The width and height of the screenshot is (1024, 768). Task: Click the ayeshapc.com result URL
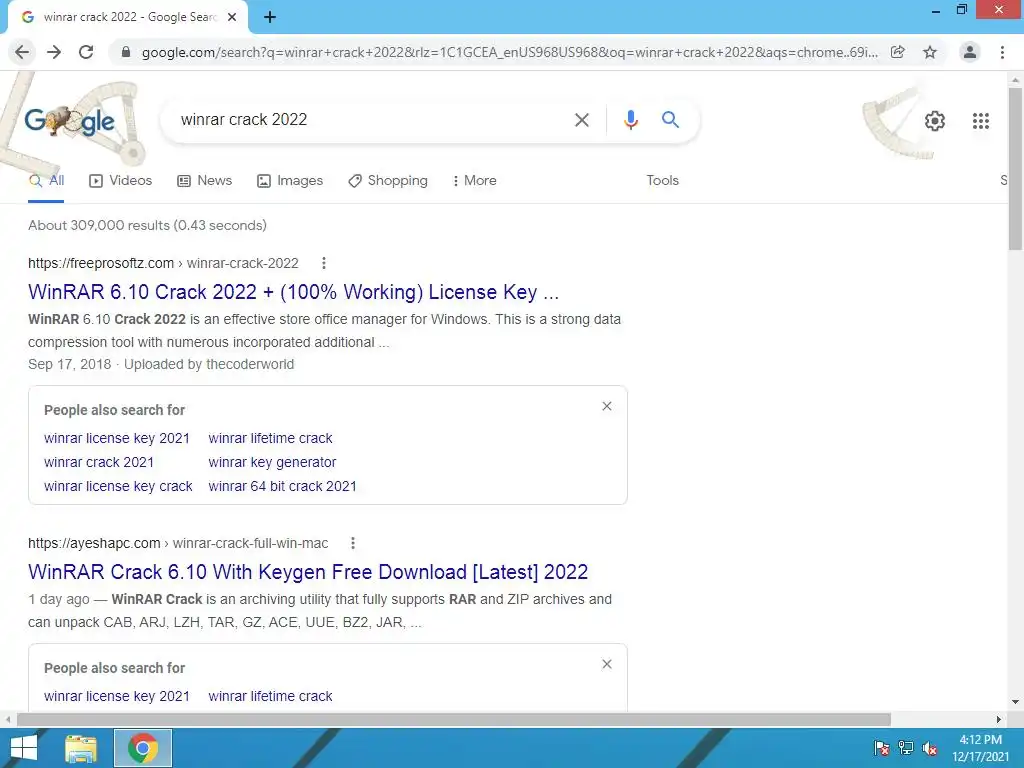pyautogui.click(x=178, y=543)
